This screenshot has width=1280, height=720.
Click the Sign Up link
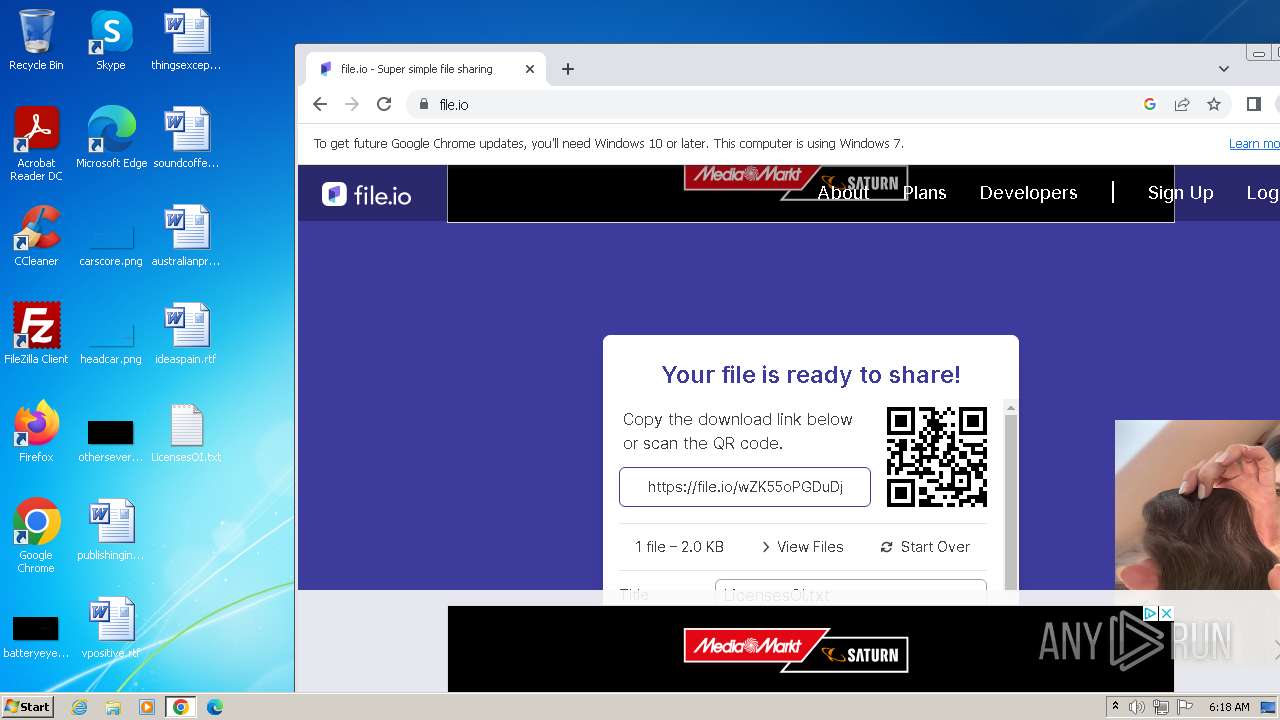point(1180,193)
